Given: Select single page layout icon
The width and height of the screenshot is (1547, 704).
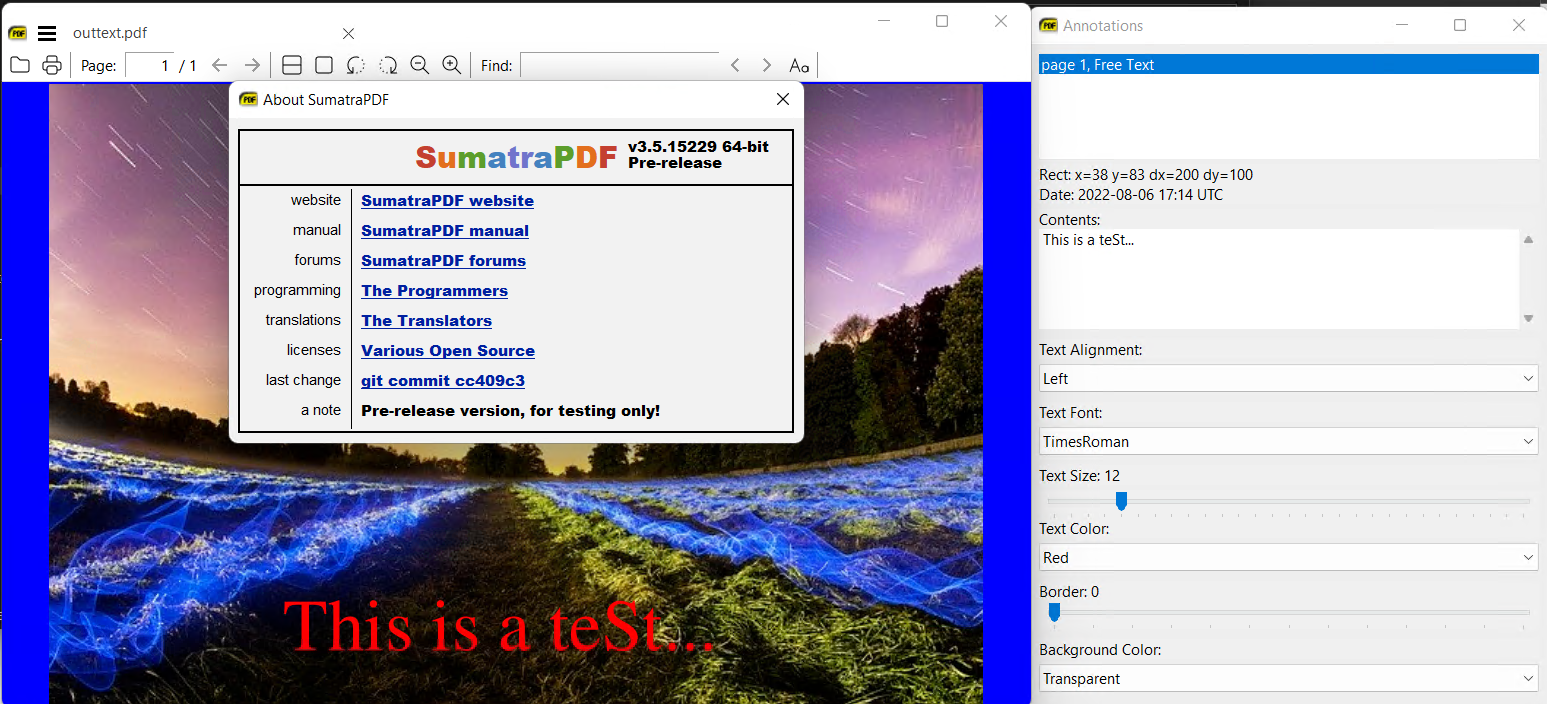Looking at the screenshot, I should pos(324,65).
